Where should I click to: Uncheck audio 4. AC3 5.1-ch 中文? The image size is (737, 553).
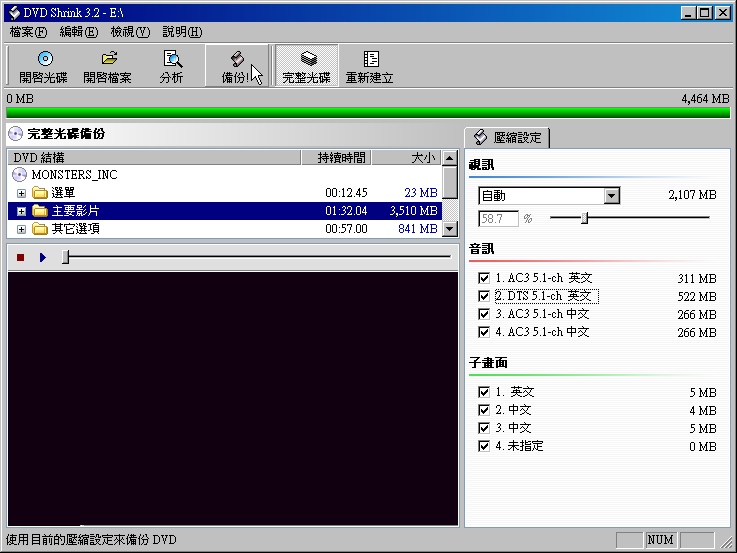pos(484,332)
